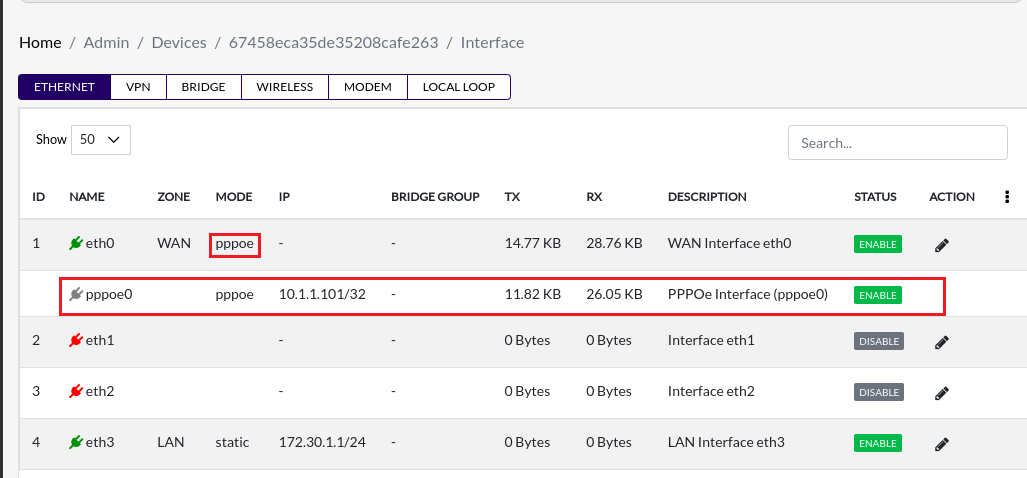Edit the eth2 interface with the pencil icon
The image size is (1027, 478).
(941, 394)
